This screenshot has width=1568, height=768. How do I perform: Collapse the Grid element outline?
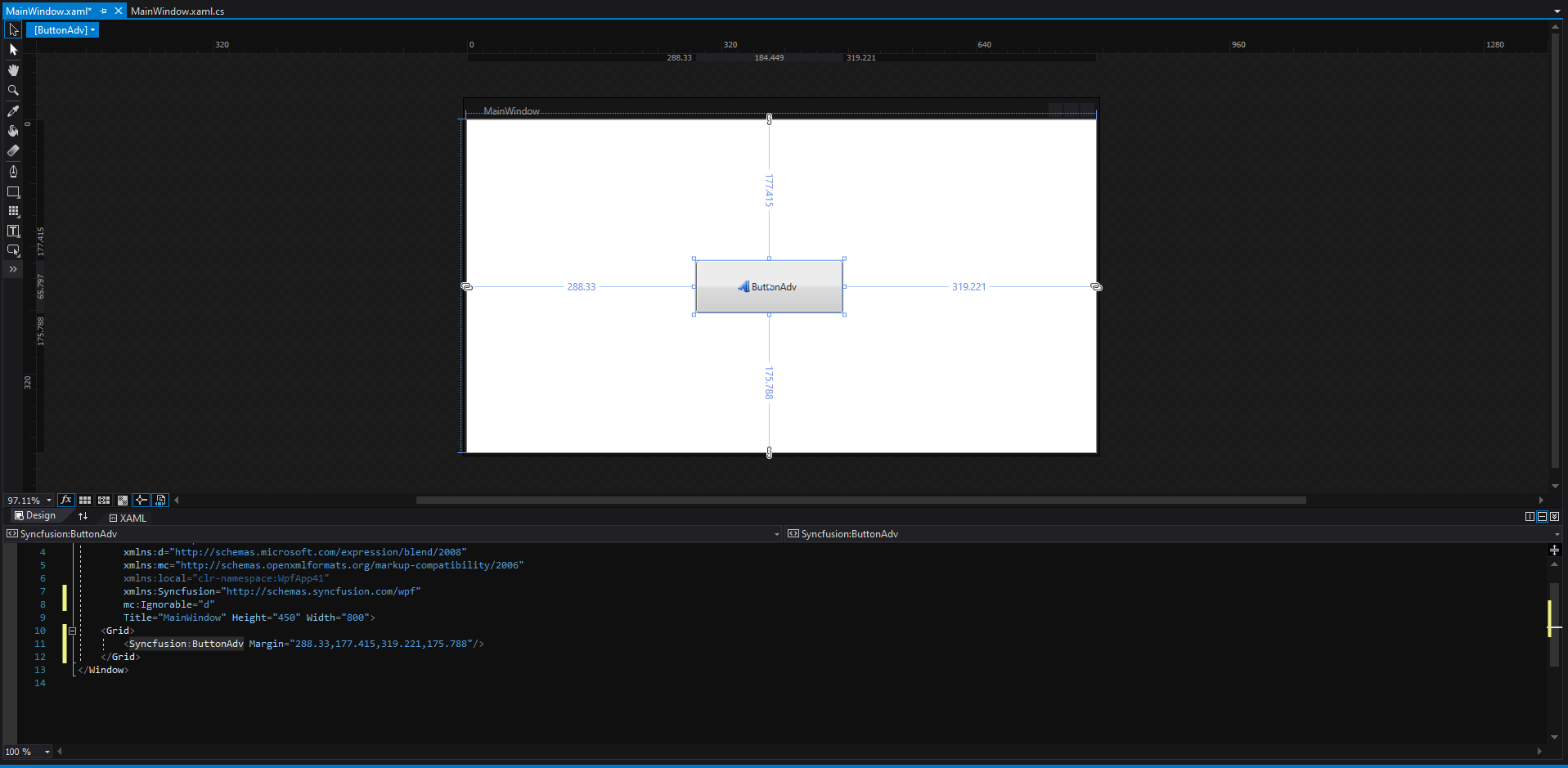click(x=72, y=631)
